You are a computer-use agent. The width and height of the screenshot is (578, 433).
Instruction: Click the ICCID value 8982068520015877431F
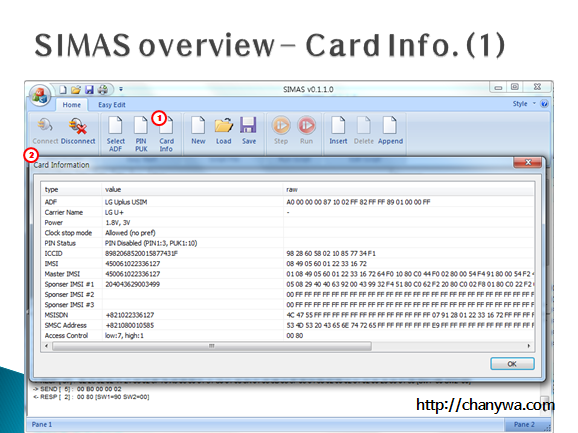pyautogui.click(x=142, y=254)
